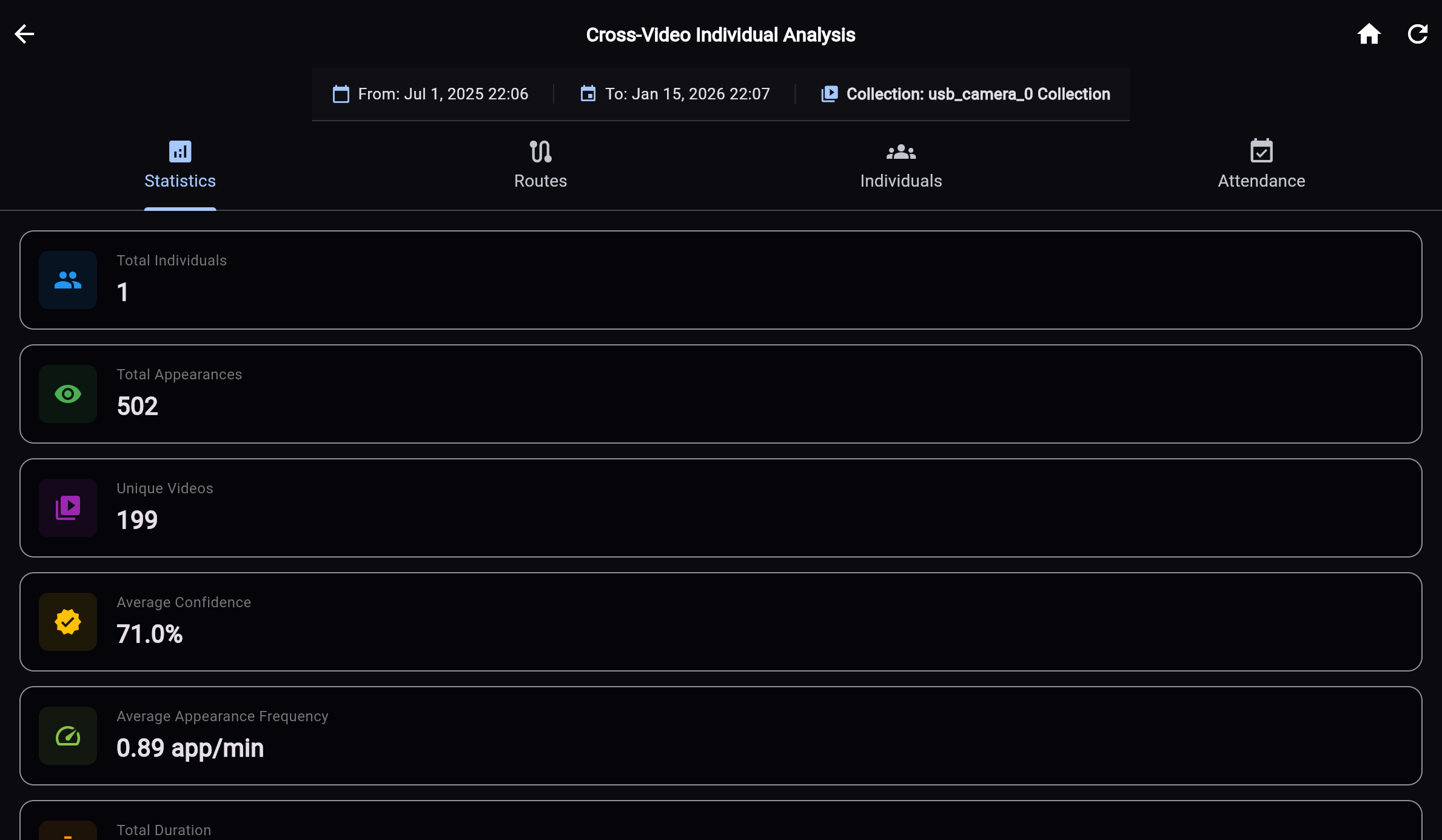
Task: Change the usb_camera_0 Collection selector
Action: (x=967, y=94)
